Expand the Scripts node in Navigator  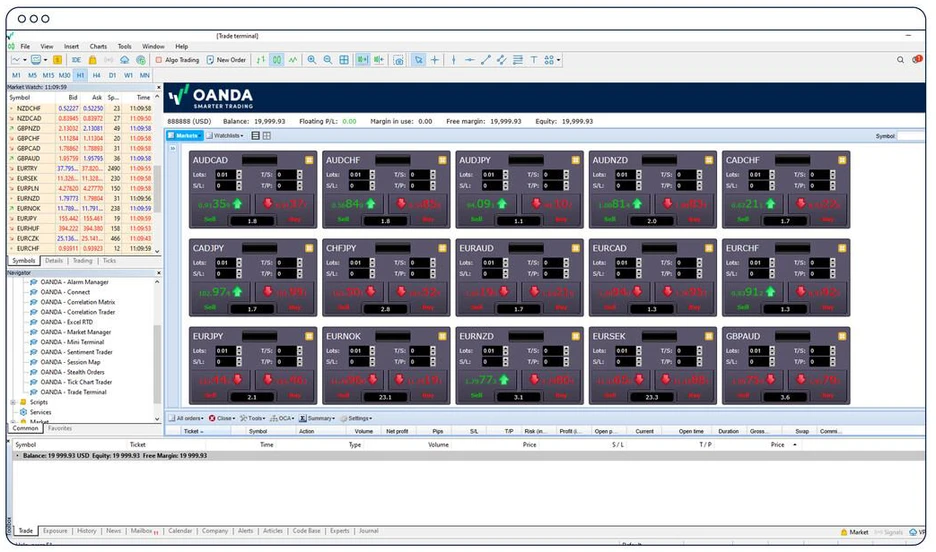[13, 402]
